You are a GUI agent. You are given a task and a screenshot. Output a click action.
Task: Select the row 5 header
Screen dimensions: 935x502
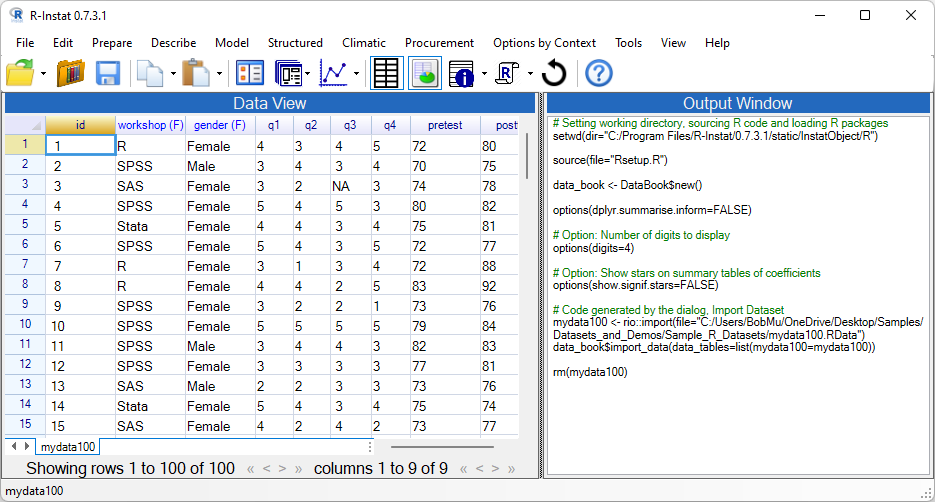point(25,224)
